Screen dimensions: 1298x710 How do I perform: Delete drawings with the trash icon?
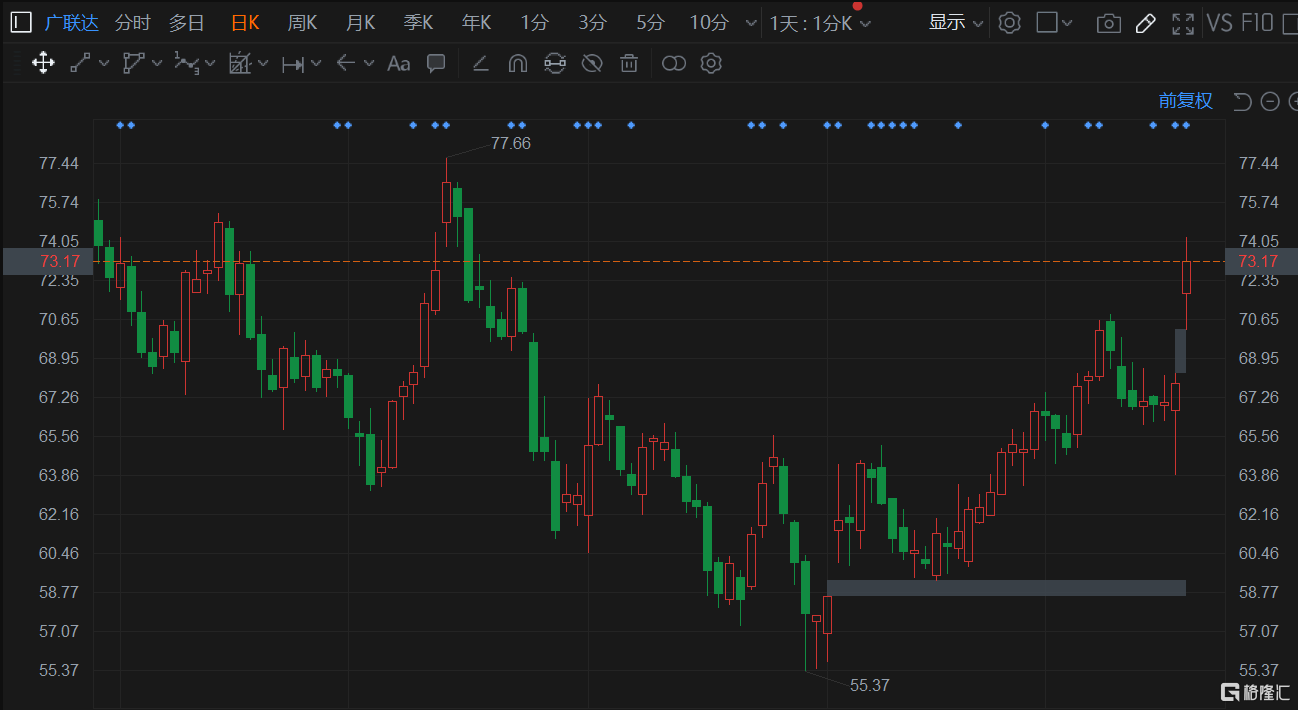tap(629, 64)
